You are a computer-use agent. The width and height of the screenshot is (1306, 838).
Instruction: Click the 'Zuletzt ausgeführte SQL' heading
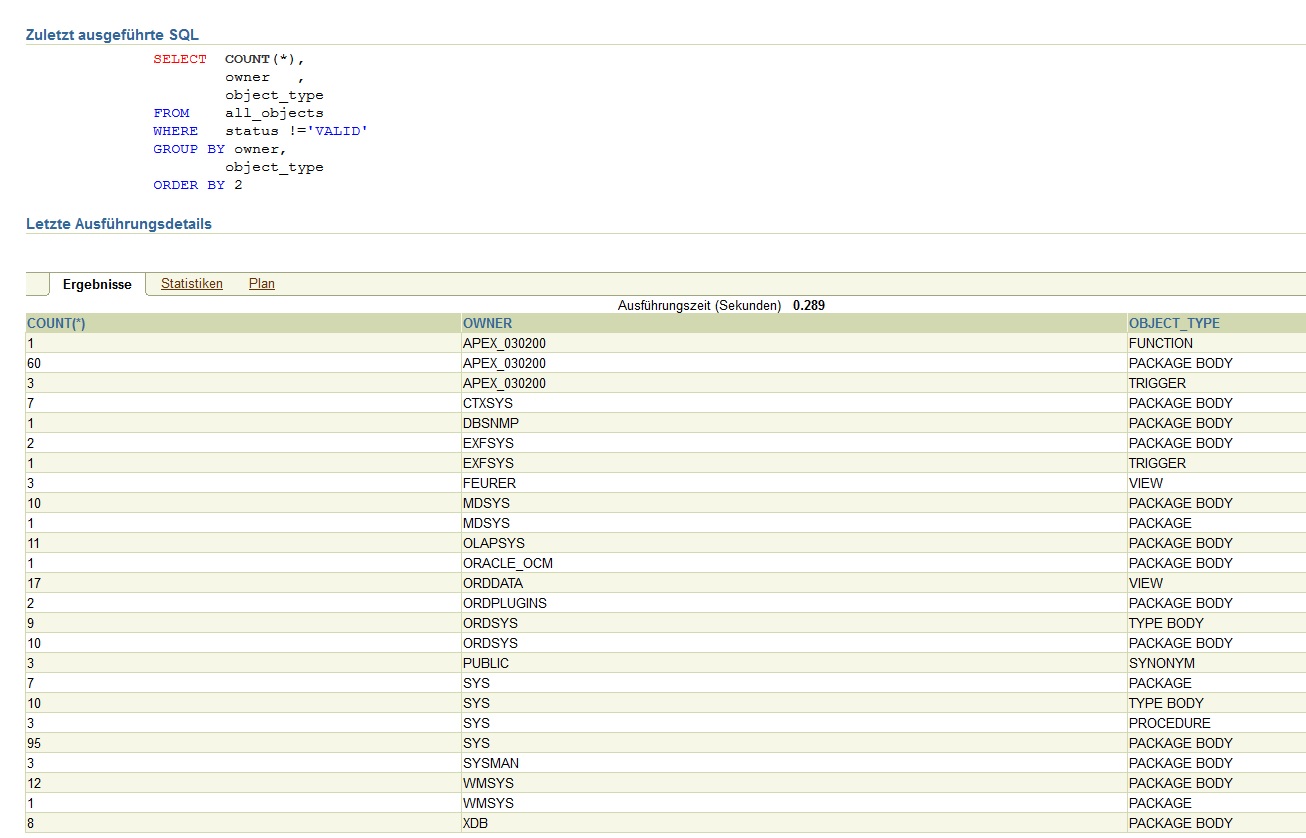tap(112, 35)
